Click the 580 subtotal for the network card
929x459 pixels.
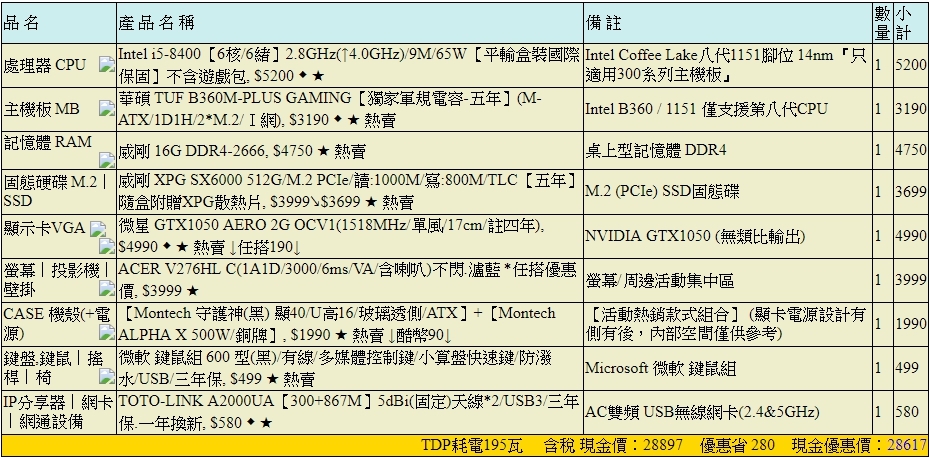click(907, 412)
